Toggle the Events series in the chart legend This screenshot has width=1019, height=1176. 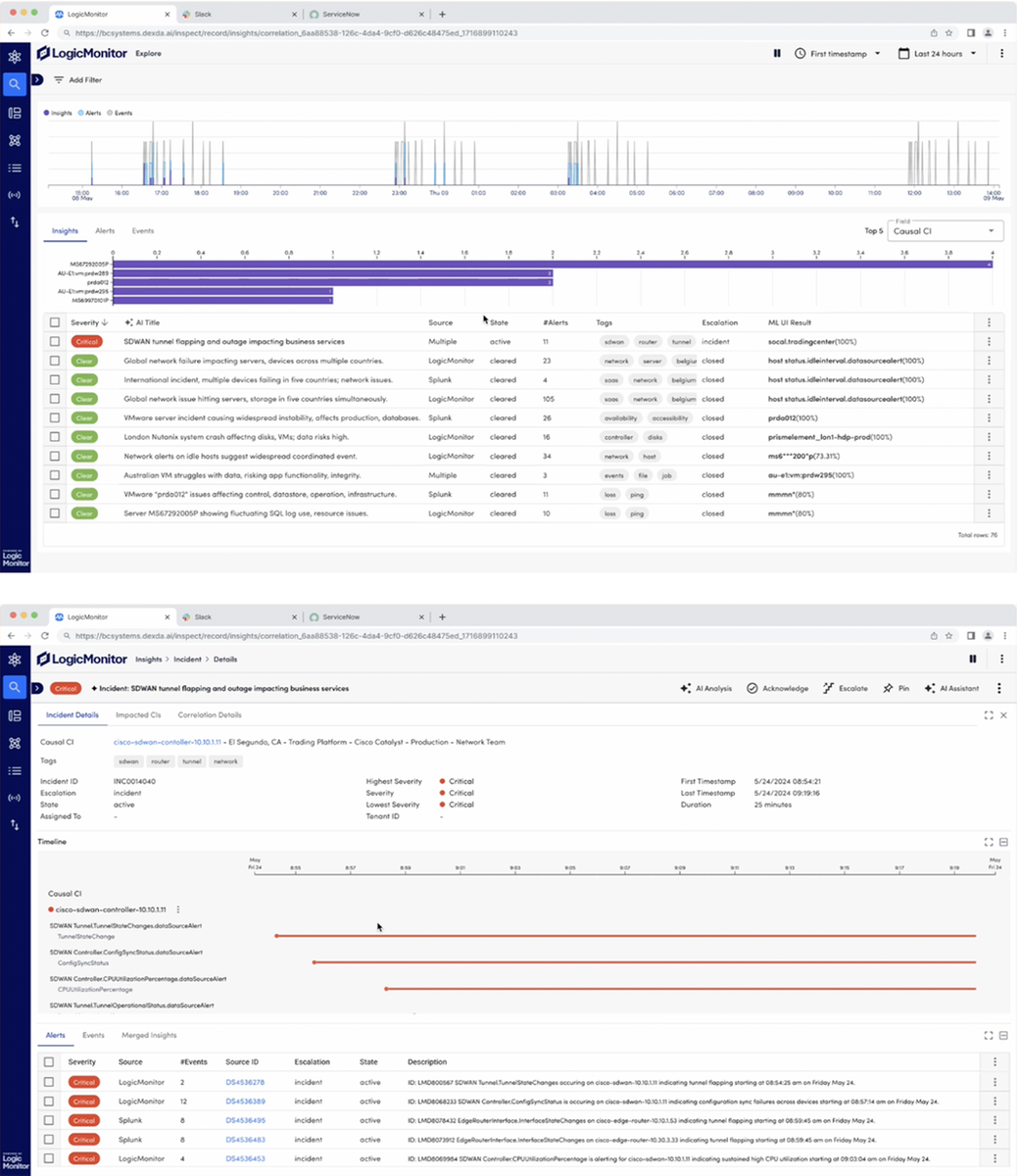pos(120,114)
